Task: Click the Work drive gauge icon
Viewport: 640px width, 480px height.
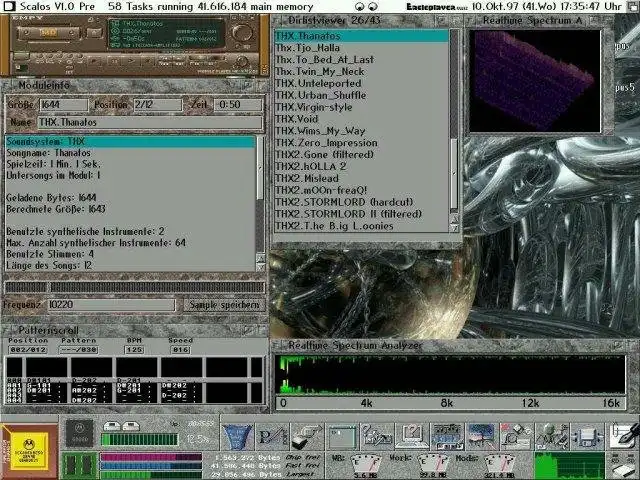Action: coord(431,464)
